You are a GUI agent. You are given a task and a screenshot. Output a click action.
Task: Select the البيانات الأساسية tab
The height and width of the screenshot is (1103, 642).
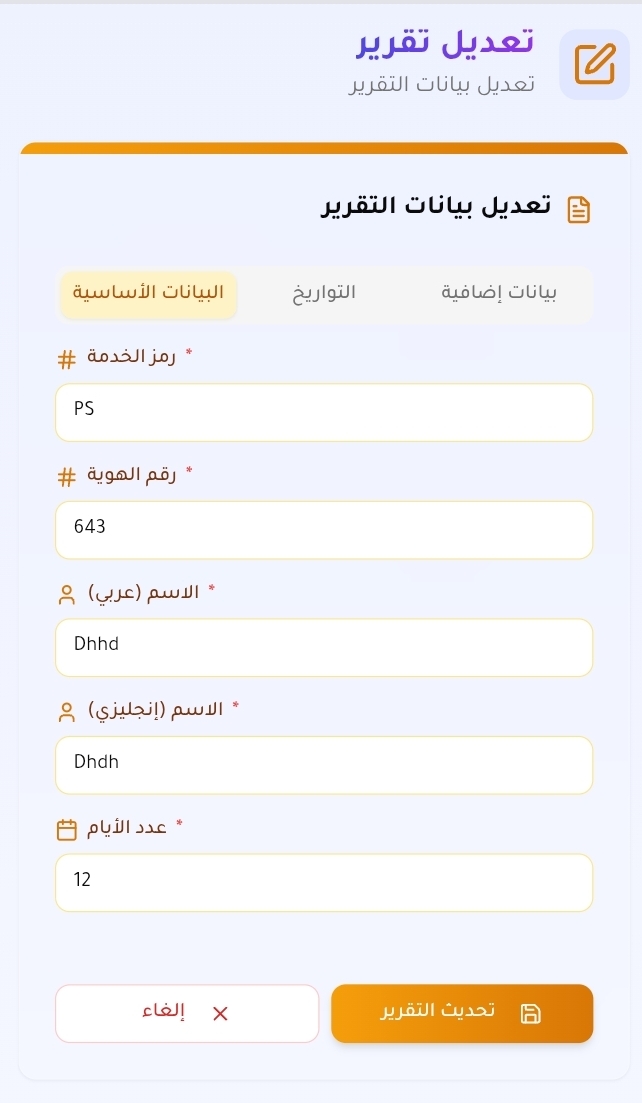click(x=148, y=293)
